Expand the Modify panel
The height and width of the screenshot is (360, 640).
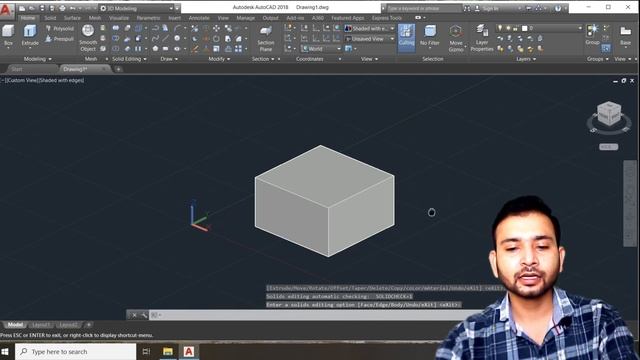pyautogui.click(x=219, y=59)
